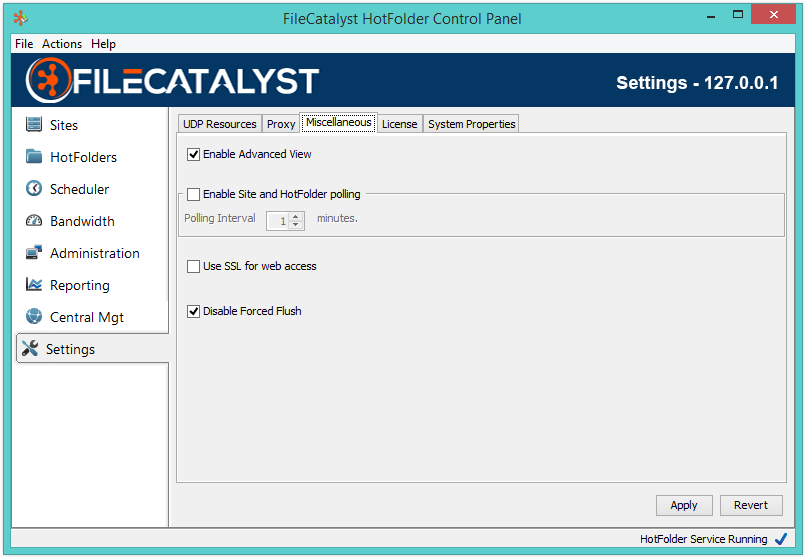
Task: Click the FileCatalyst logo in banner
Action: point(172,81)
